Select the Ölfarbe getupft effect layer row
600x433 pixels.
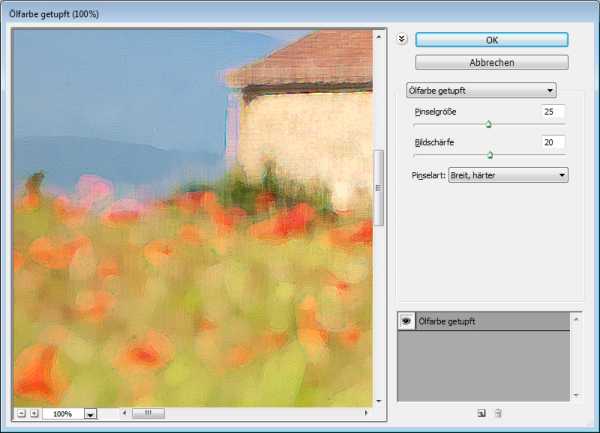(x=492, y=321)
